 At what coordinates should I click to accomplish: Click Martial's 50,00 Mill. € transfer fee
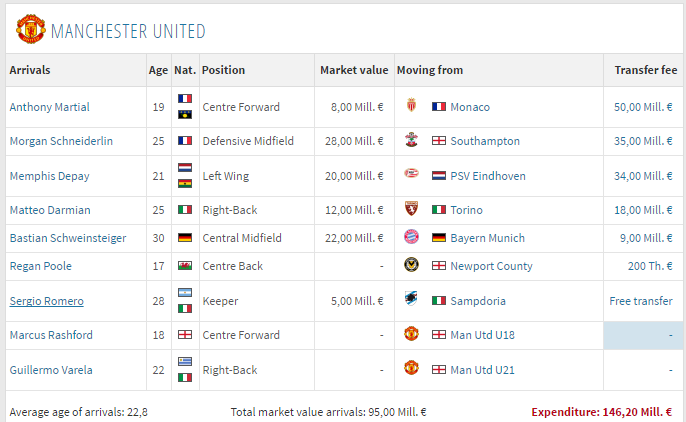coord(643,107)
